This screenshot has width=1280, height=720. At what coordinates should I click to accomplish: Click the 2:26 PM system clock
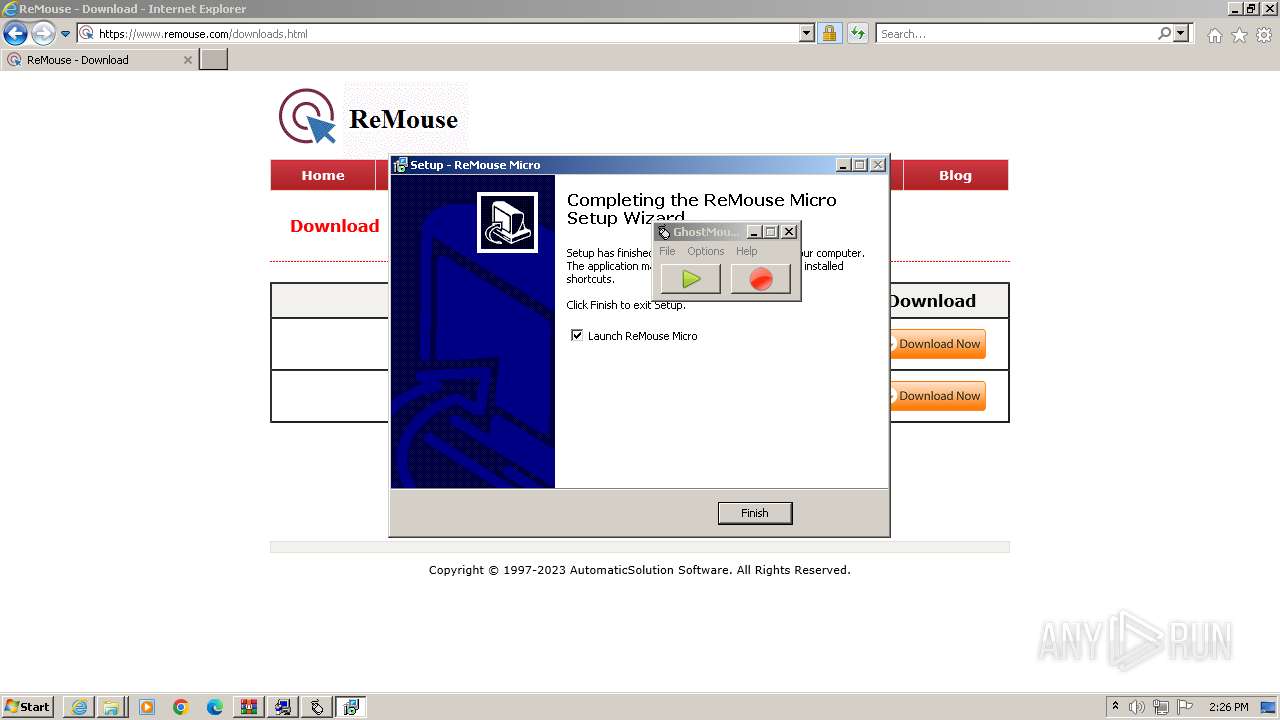coord(1229,707)
